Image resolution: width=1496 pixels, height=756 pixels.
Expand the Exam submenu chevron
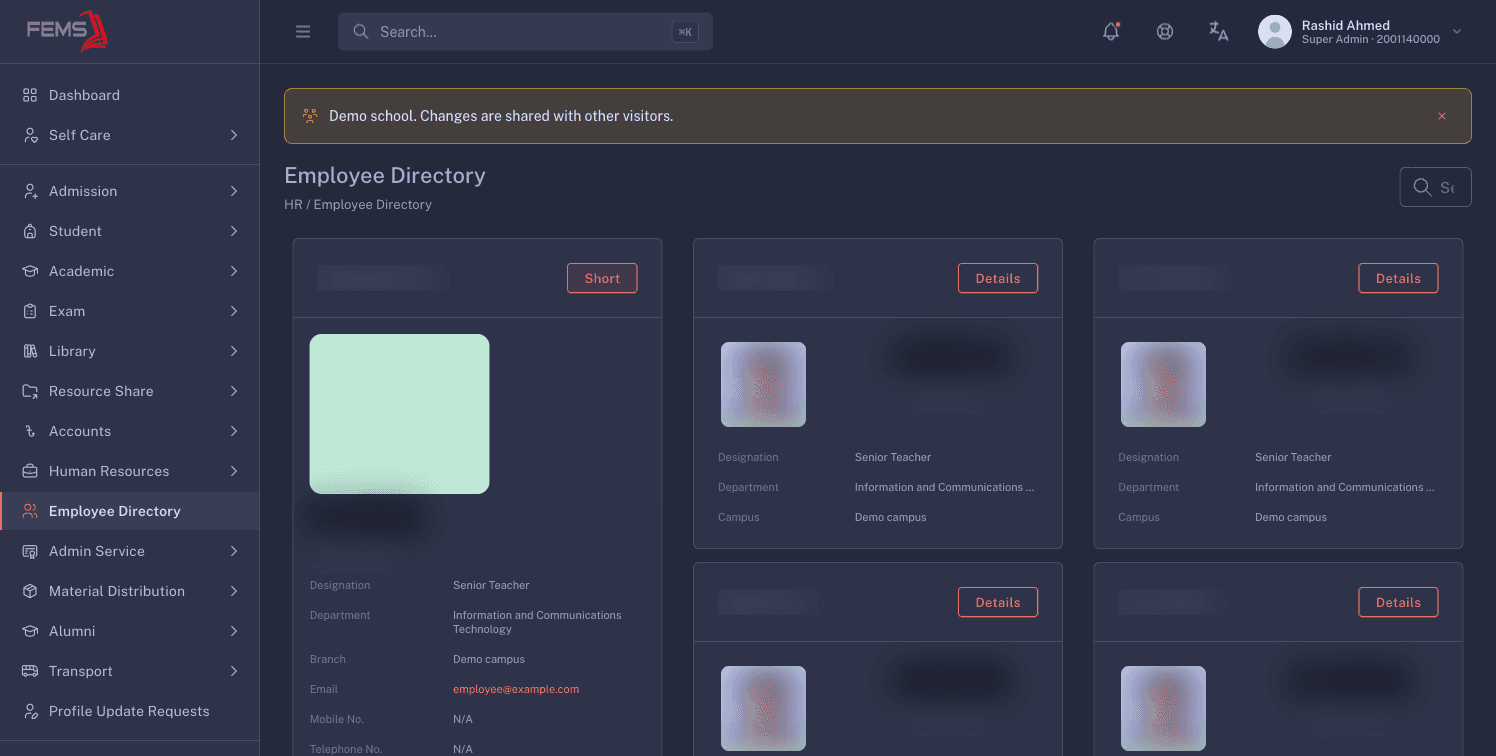(234, 311)
